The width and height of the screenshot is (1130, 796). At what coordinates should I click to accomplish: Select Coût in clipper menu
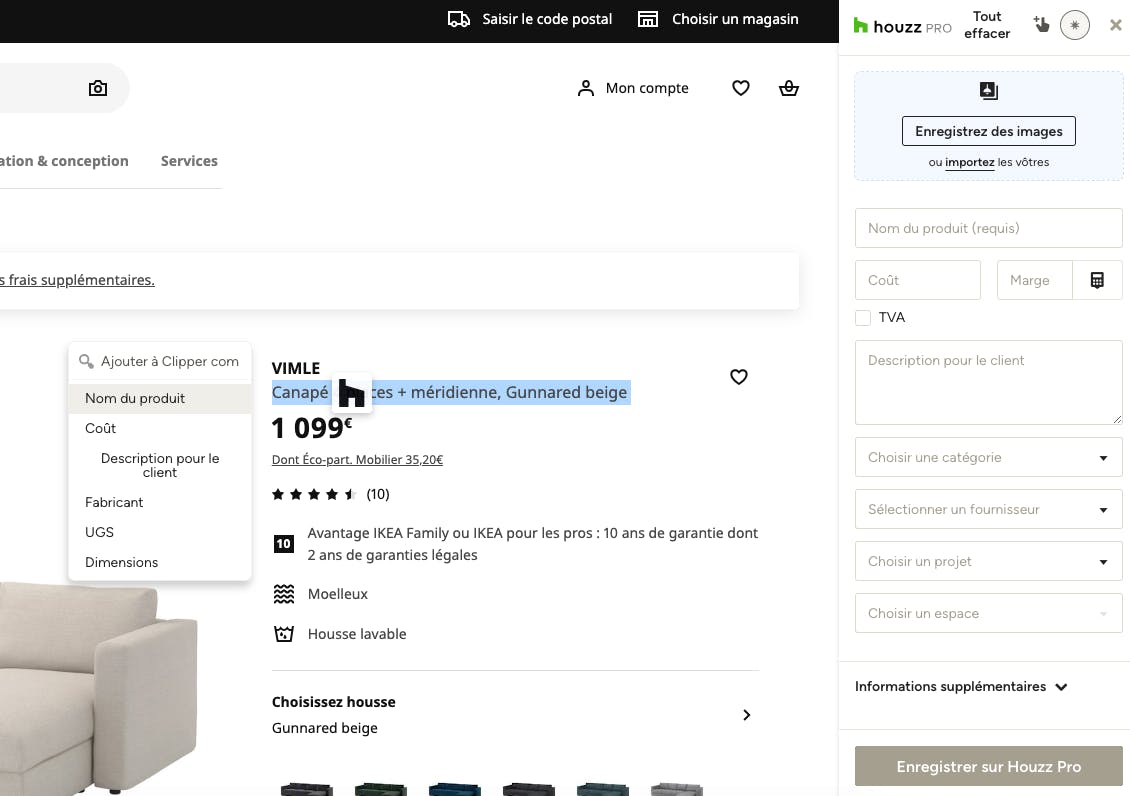point(160,429)
